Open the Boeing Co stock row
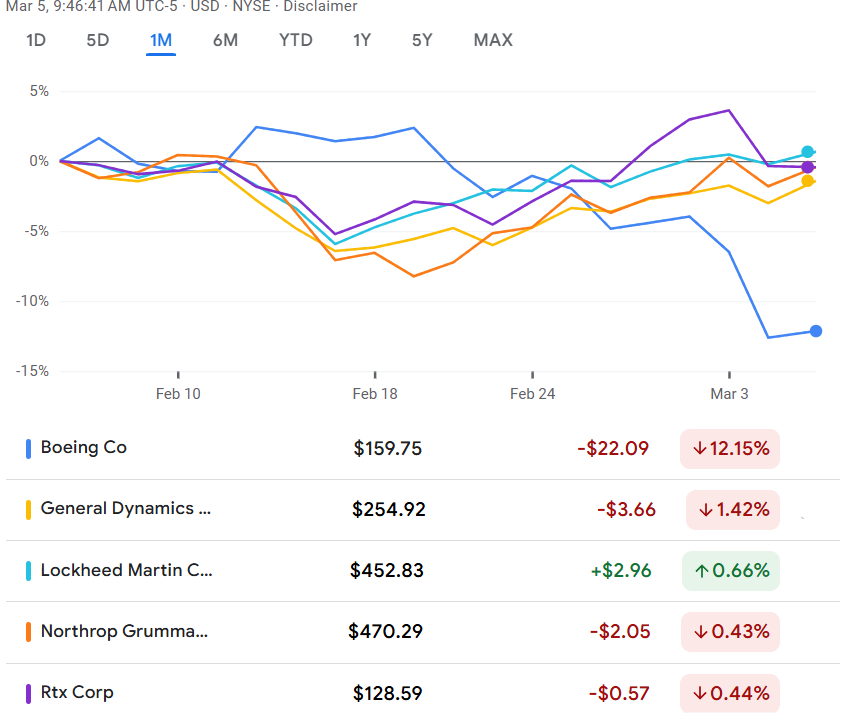 pos(84,448)
